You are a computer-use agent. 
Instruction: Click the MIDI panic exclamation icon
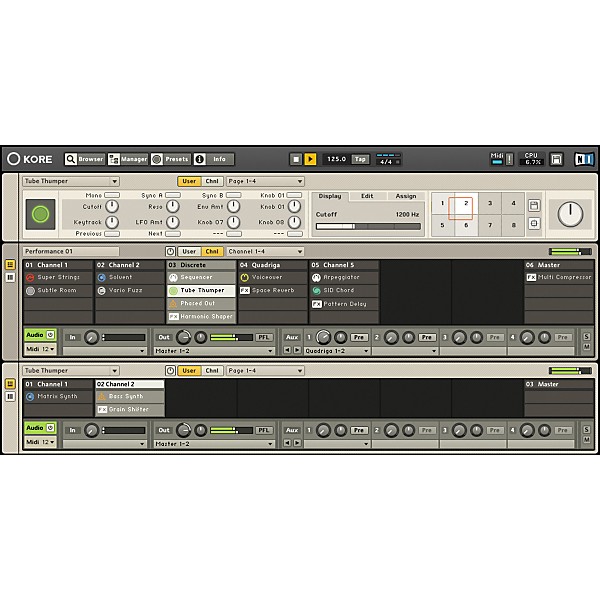(509, 159)
